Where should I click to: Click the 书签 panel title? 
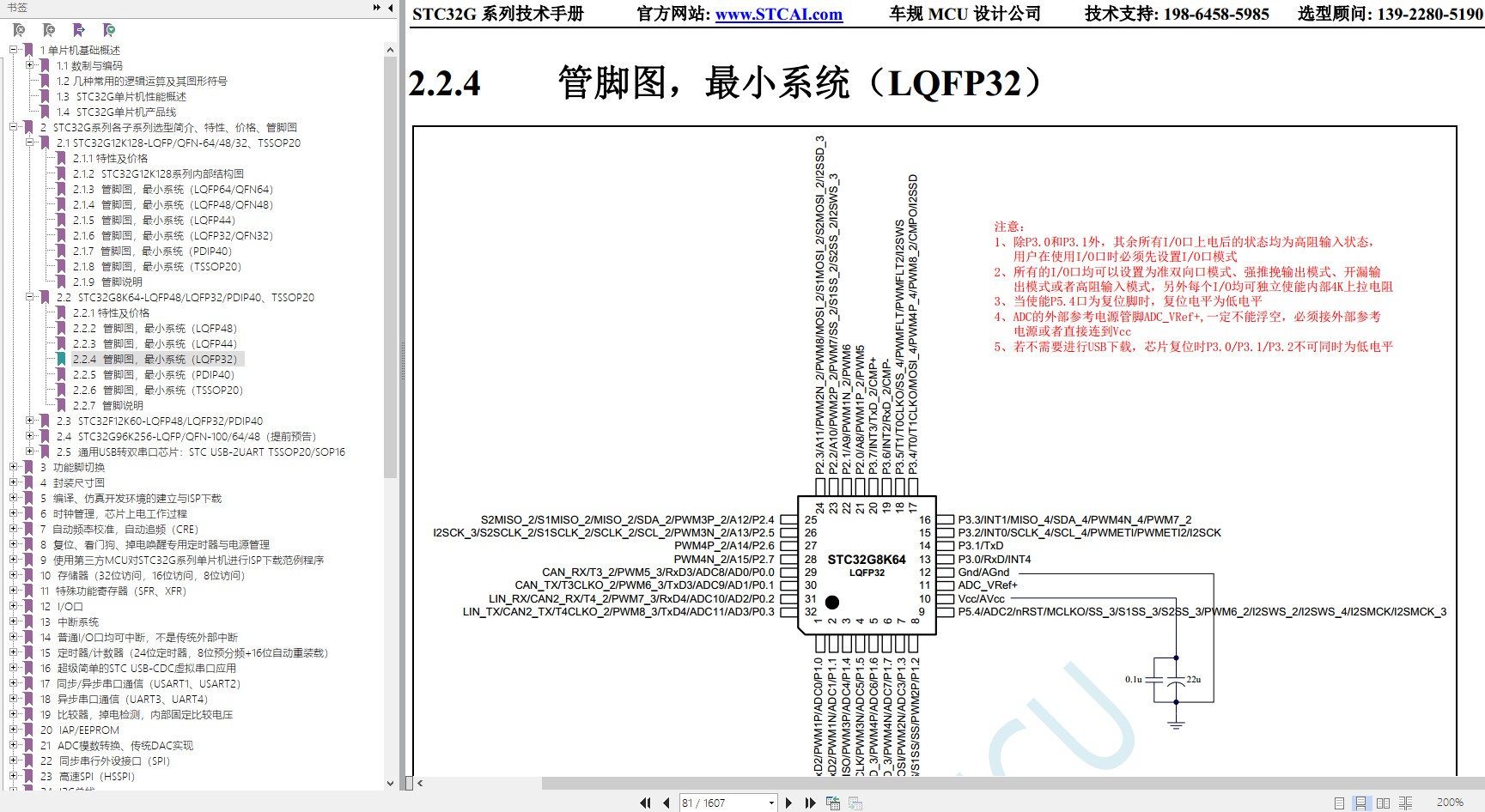point(17,8)
